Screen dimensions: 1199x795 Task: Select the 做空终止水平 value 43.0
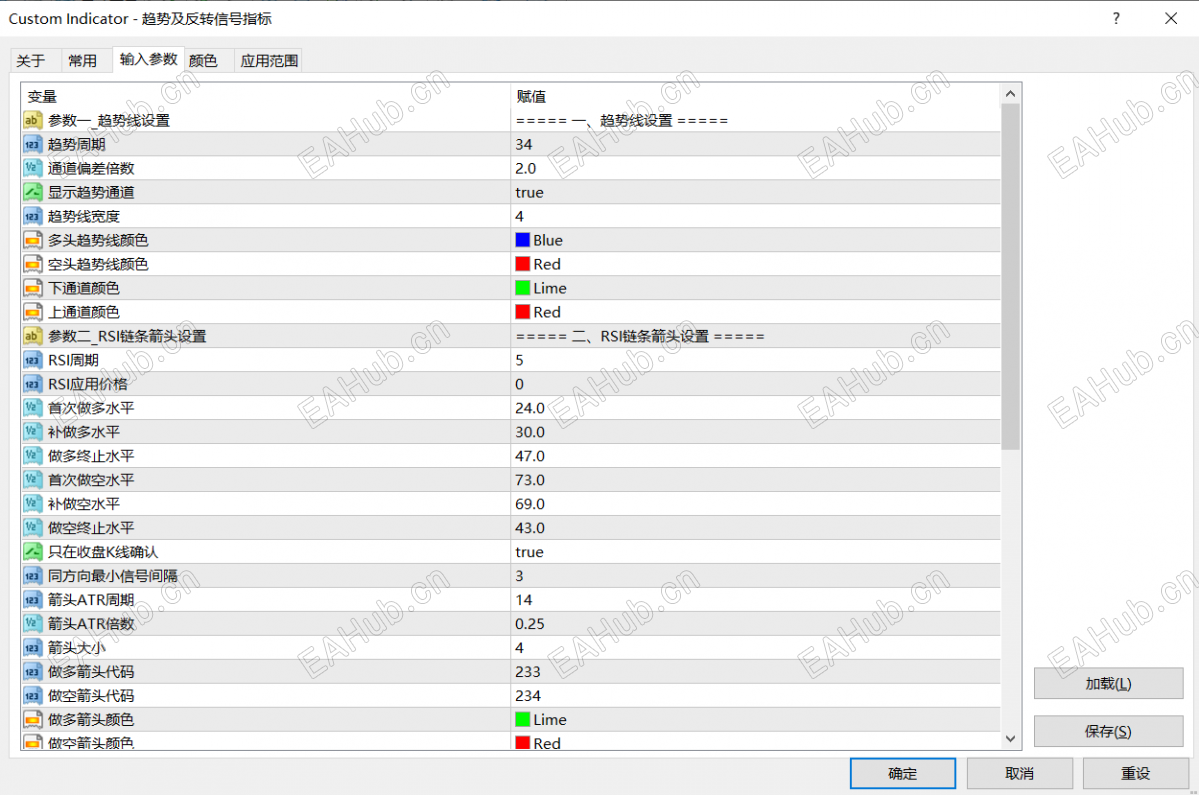pos(530,528)
